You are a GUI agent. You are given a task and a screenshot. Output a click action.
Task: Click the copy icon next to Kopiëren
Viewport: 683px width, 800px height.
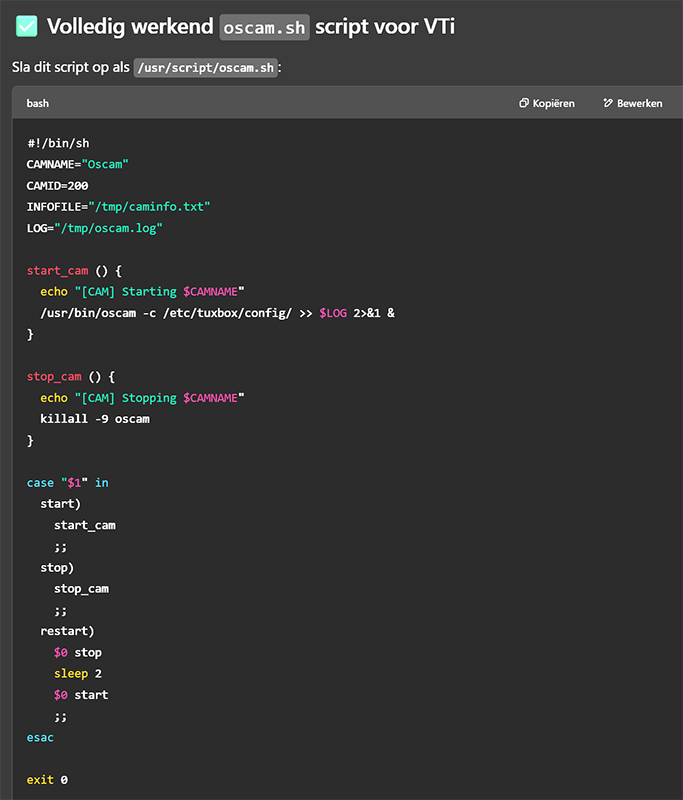click(524, 103)
